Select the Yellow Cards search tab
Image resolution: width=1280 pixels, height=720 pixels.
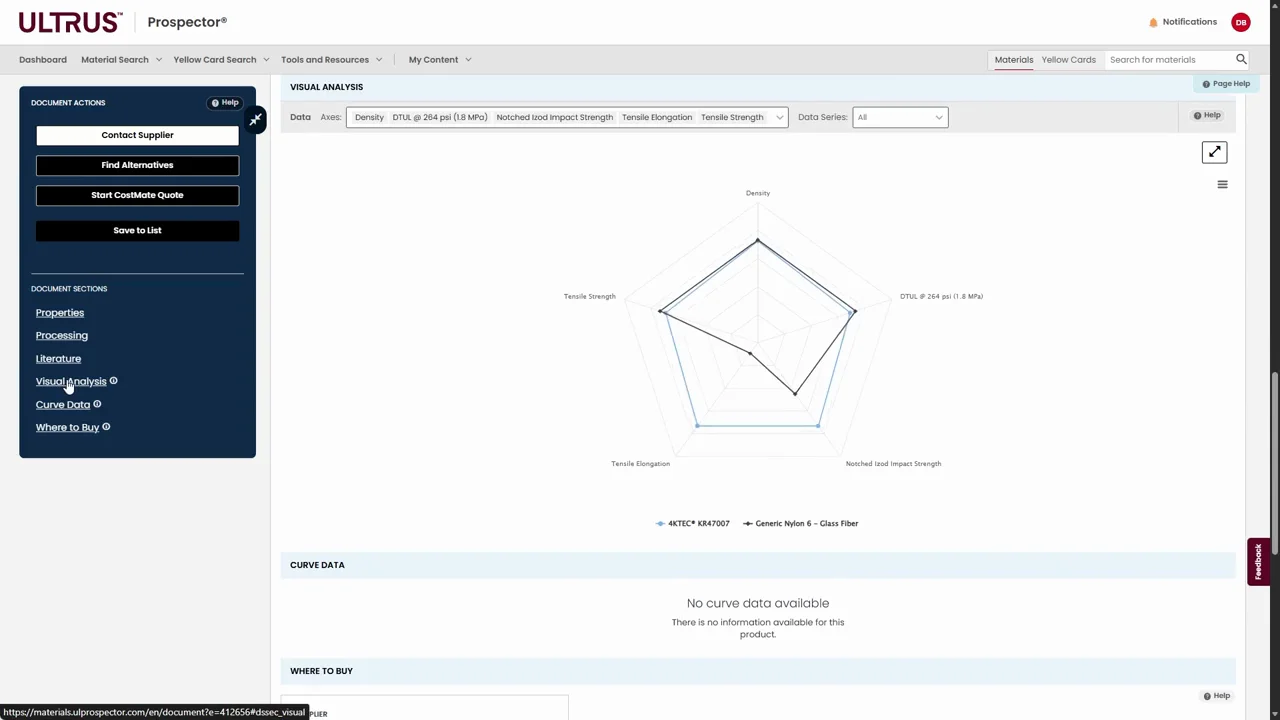[x=1069, y=59]
